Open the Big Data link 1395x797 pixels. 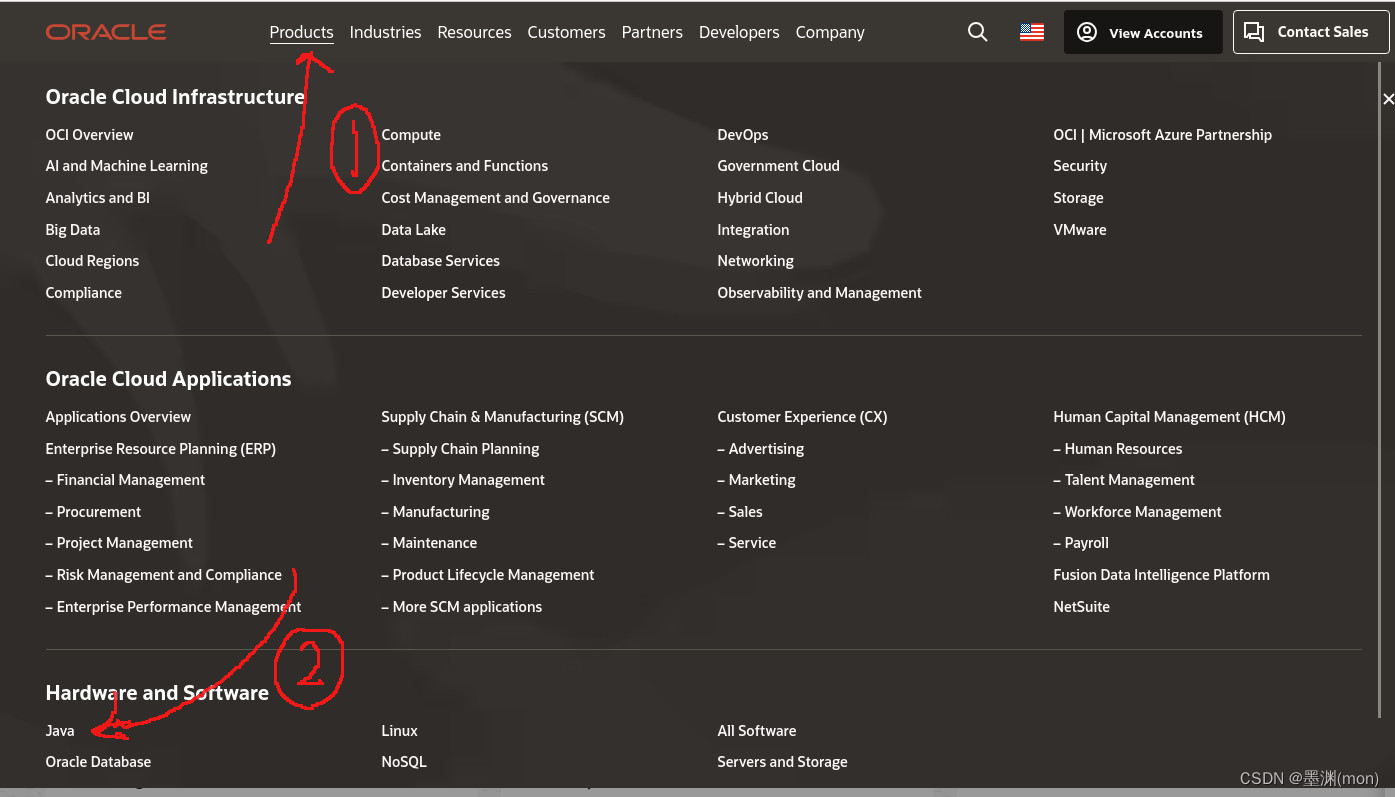pos(73,230)
